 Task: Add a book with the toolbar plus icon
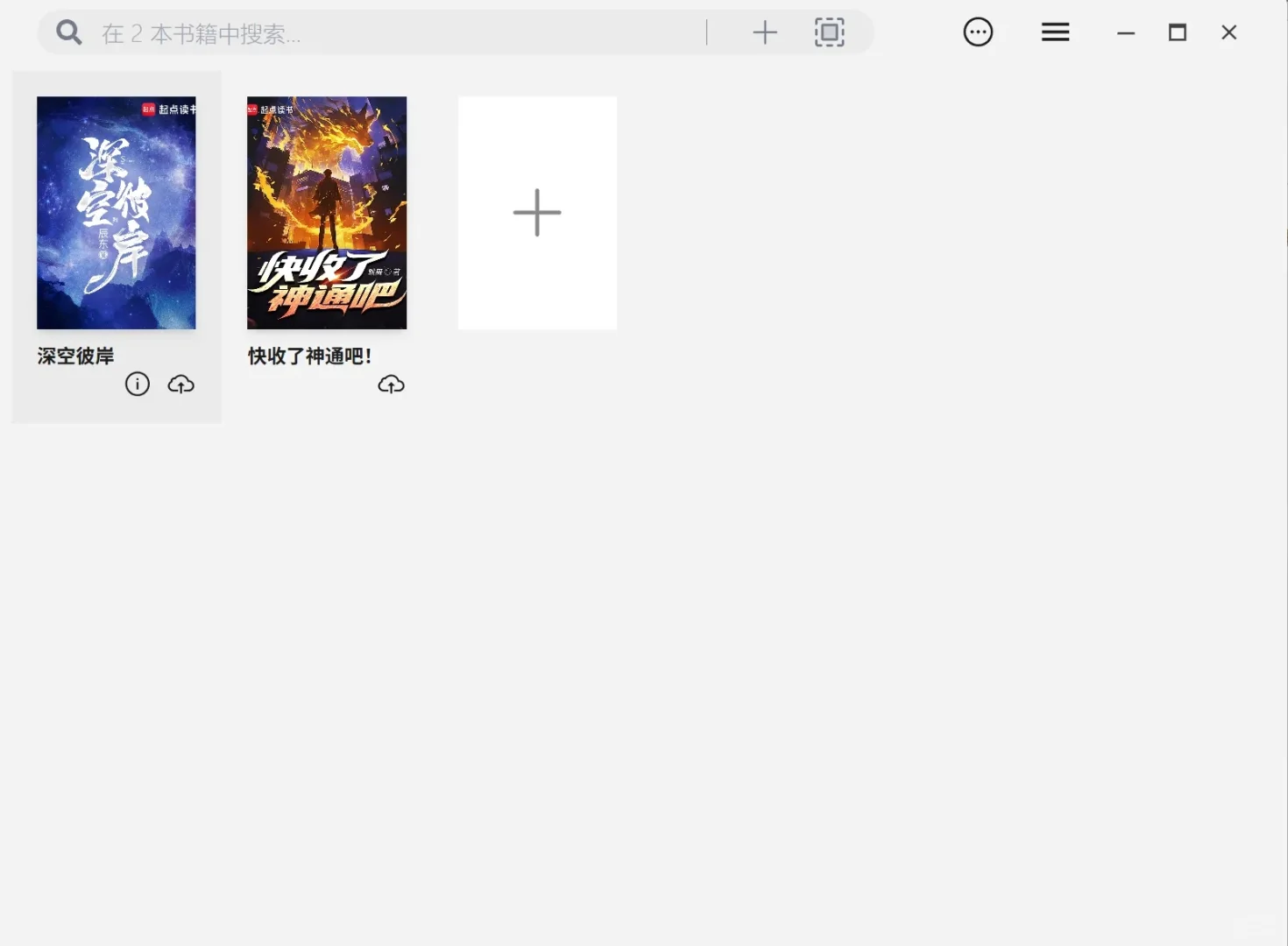765,32
